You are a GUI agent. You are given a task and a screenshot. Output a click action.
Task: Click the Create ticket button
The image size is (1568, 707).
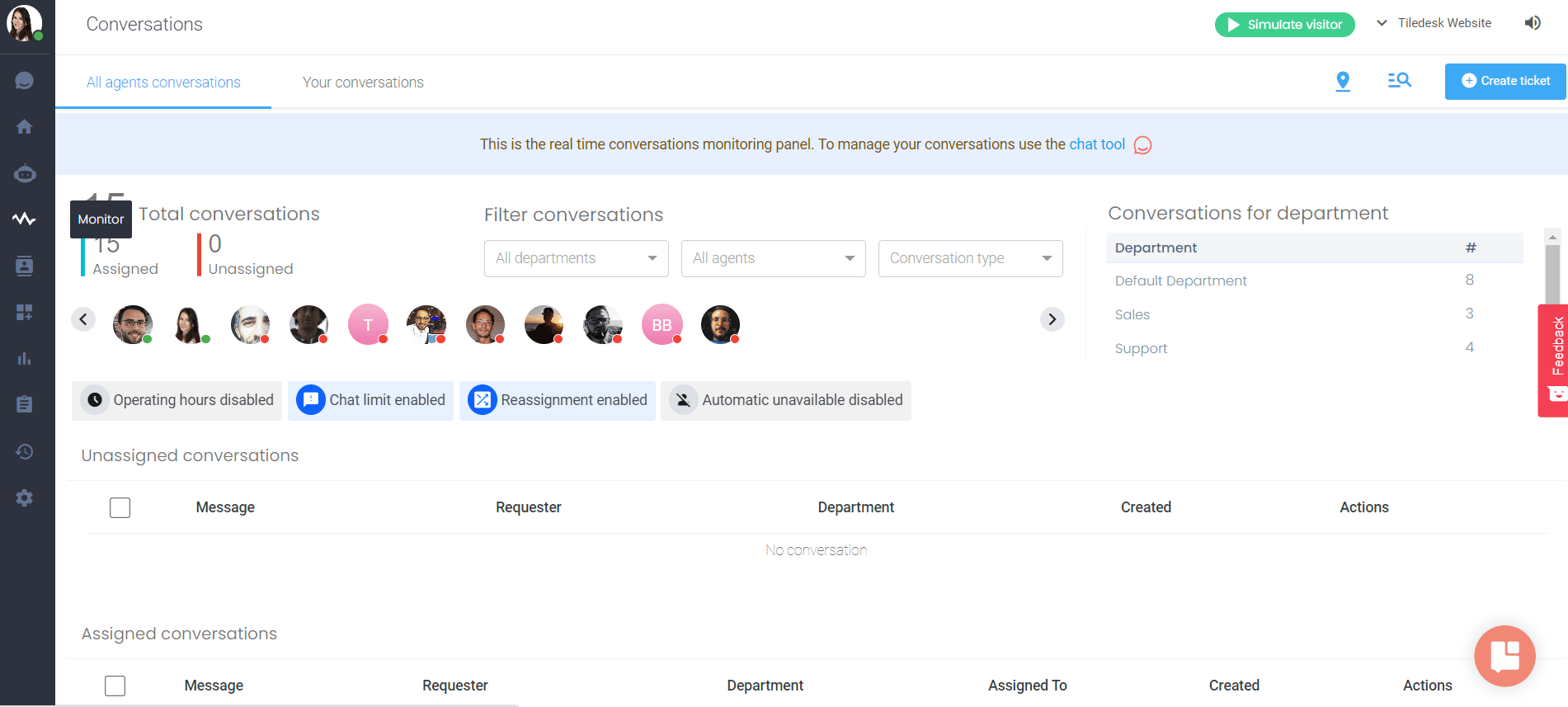click(x=1505, y=81)
